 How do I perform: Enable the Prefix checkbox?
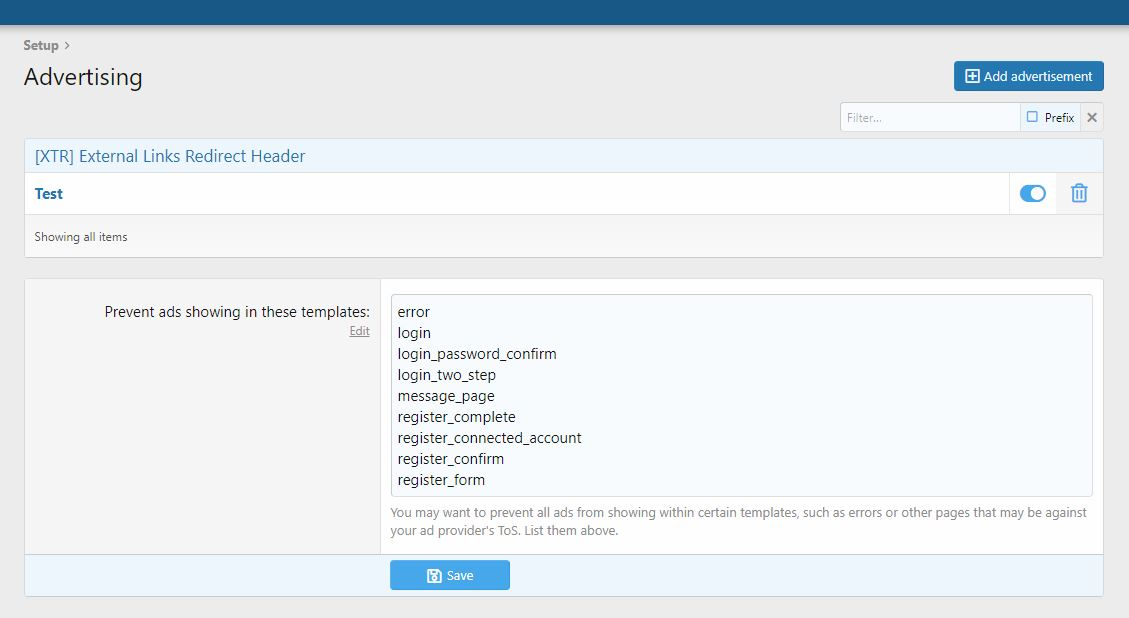(x=1033, y=117)
